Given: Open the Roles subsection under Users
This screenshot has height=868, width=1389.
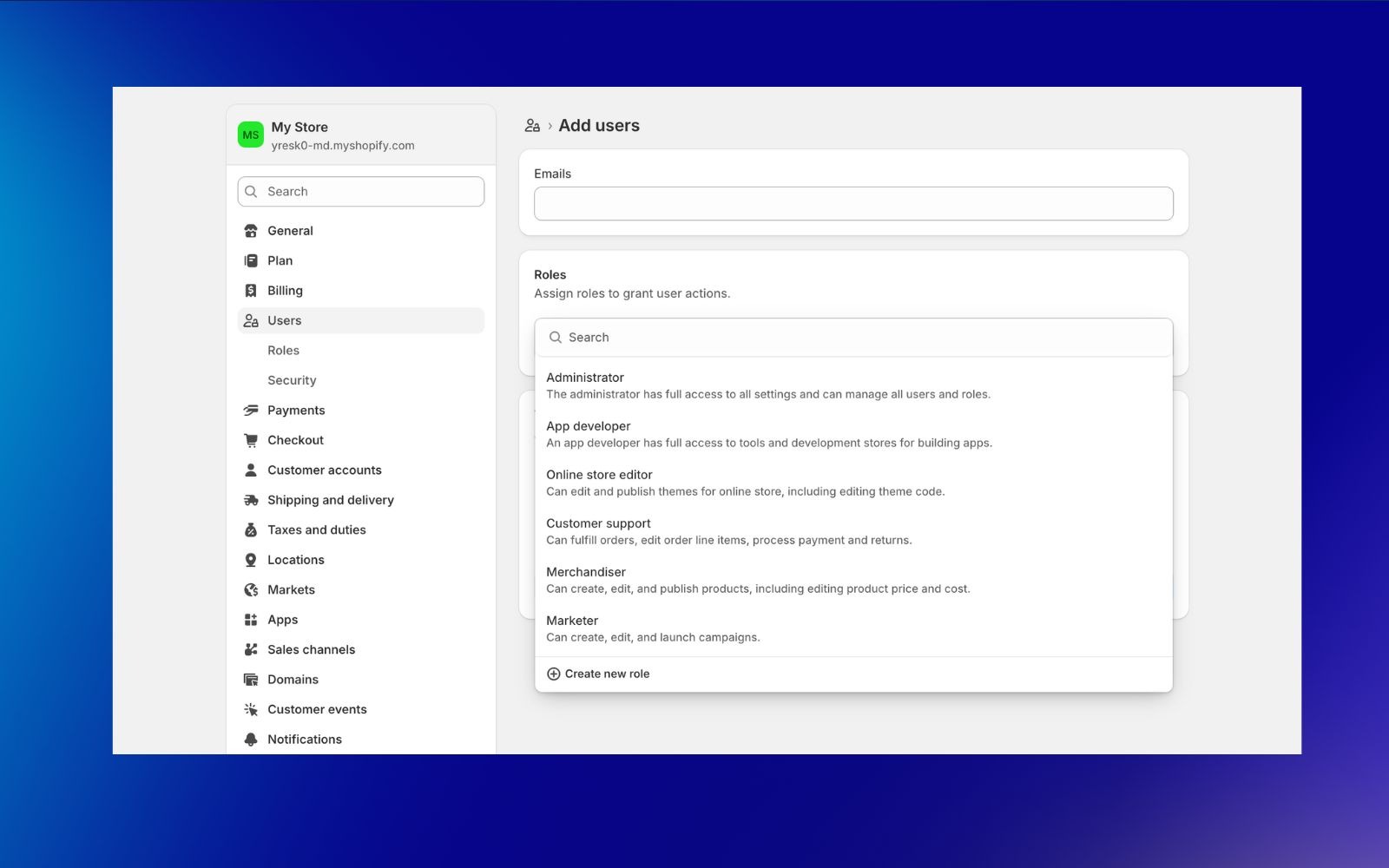Looking at the screenshot, I should click(283, 350).
